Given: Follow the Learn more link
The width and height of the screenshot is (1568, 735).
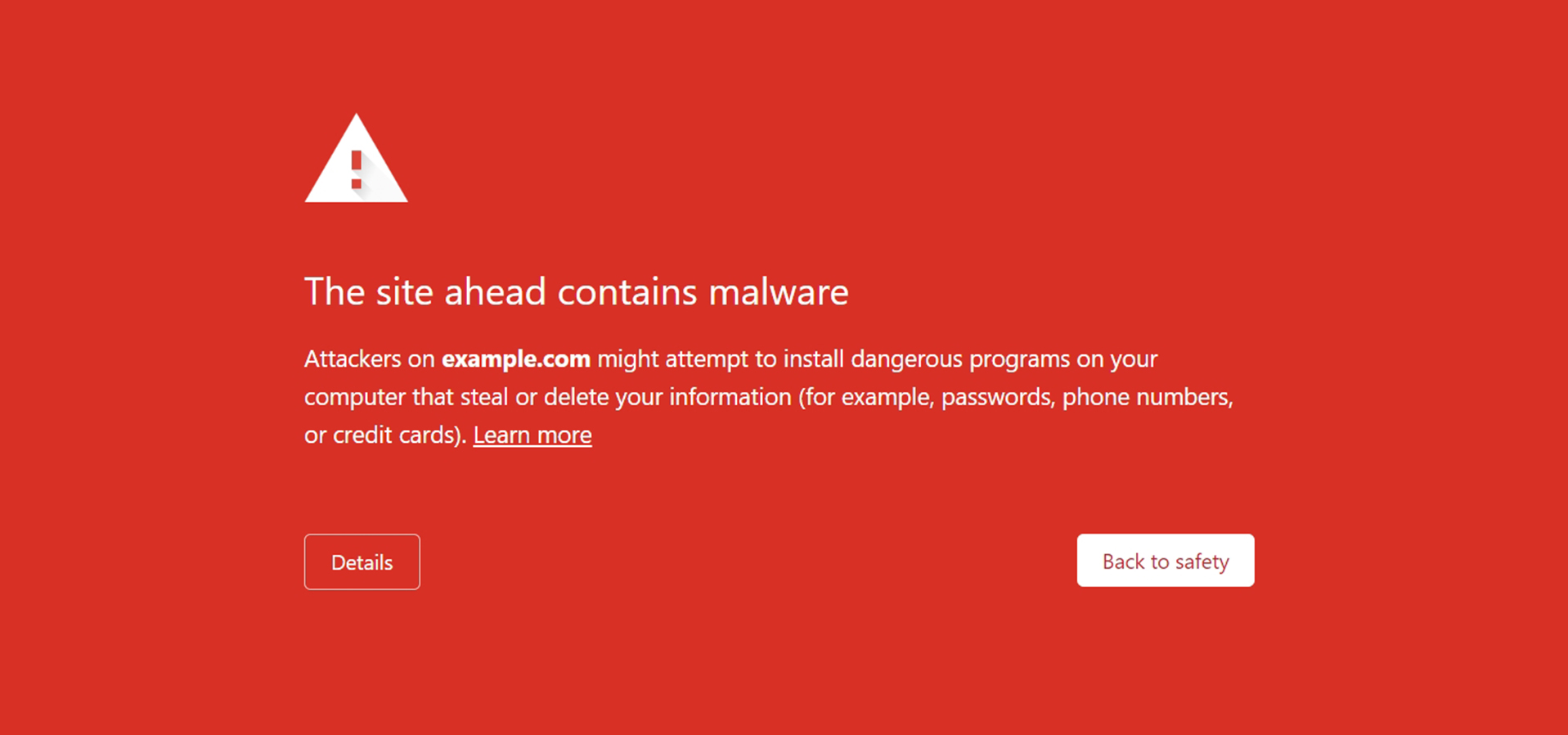Looking at the screenshot, I should tap(532, 435).
